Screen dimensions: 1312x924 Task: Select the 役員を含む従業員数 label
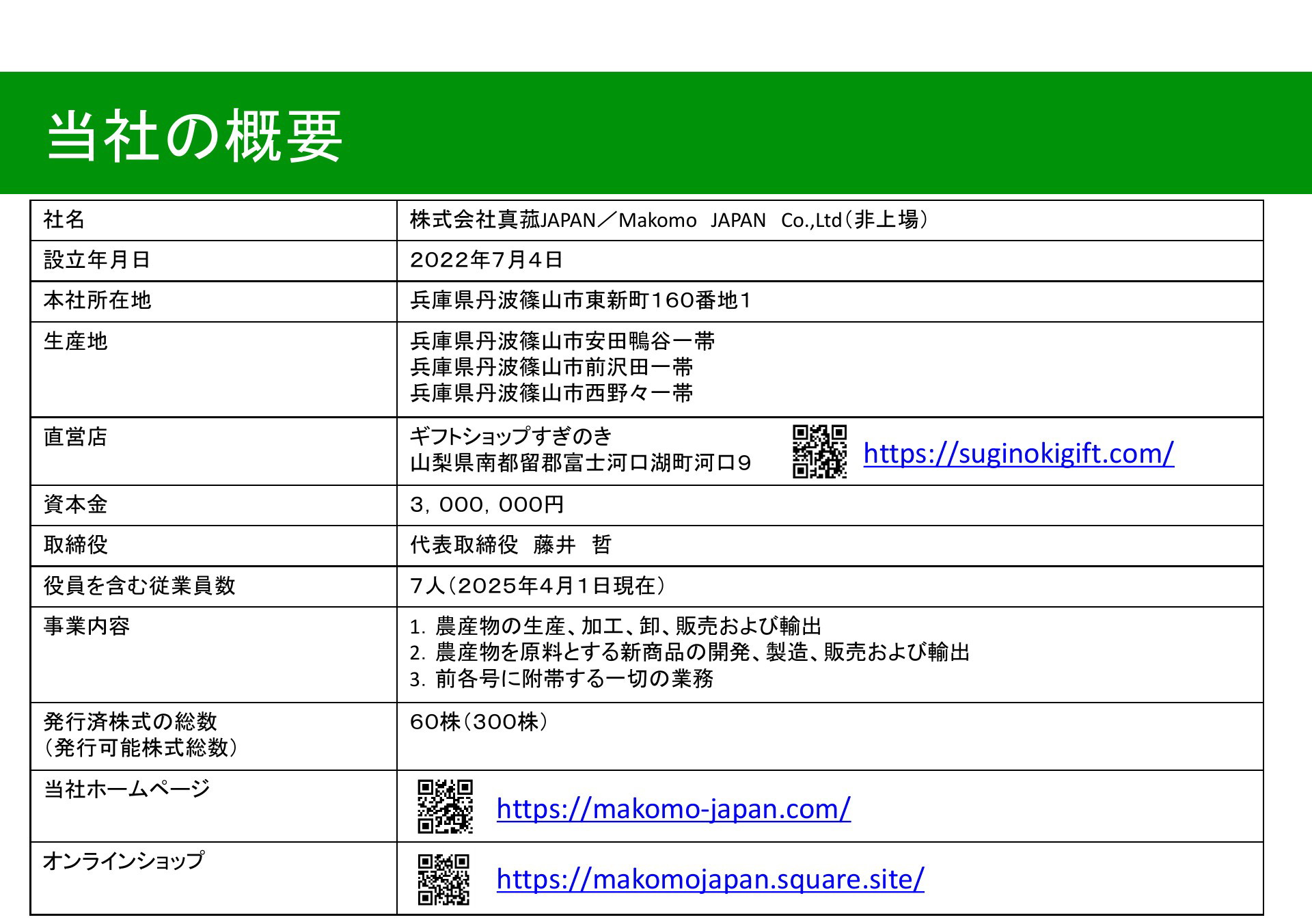pos(139,586)
